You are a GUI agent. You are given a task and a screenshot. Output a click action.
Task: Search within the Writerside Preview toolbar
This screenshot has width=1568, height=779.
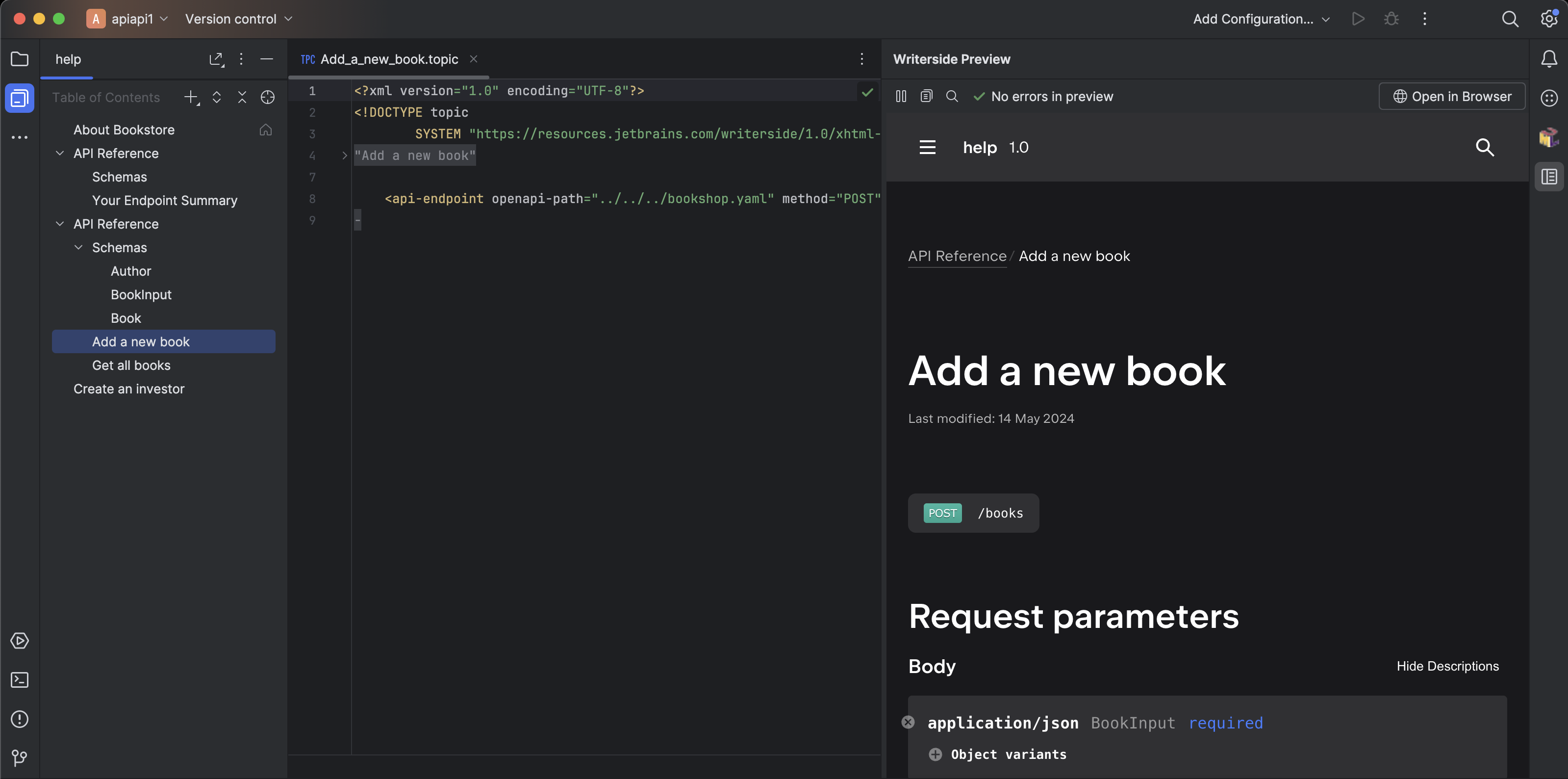click(952, 96)
